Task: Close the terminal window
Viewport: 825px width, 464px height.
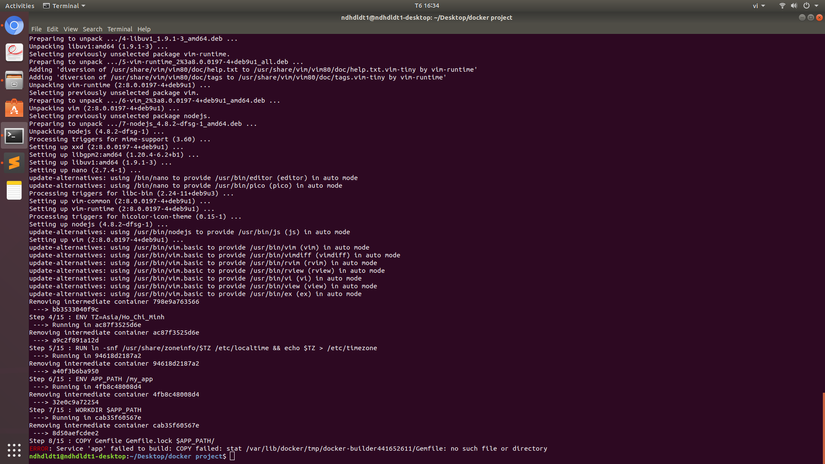Action: [819, 17]
